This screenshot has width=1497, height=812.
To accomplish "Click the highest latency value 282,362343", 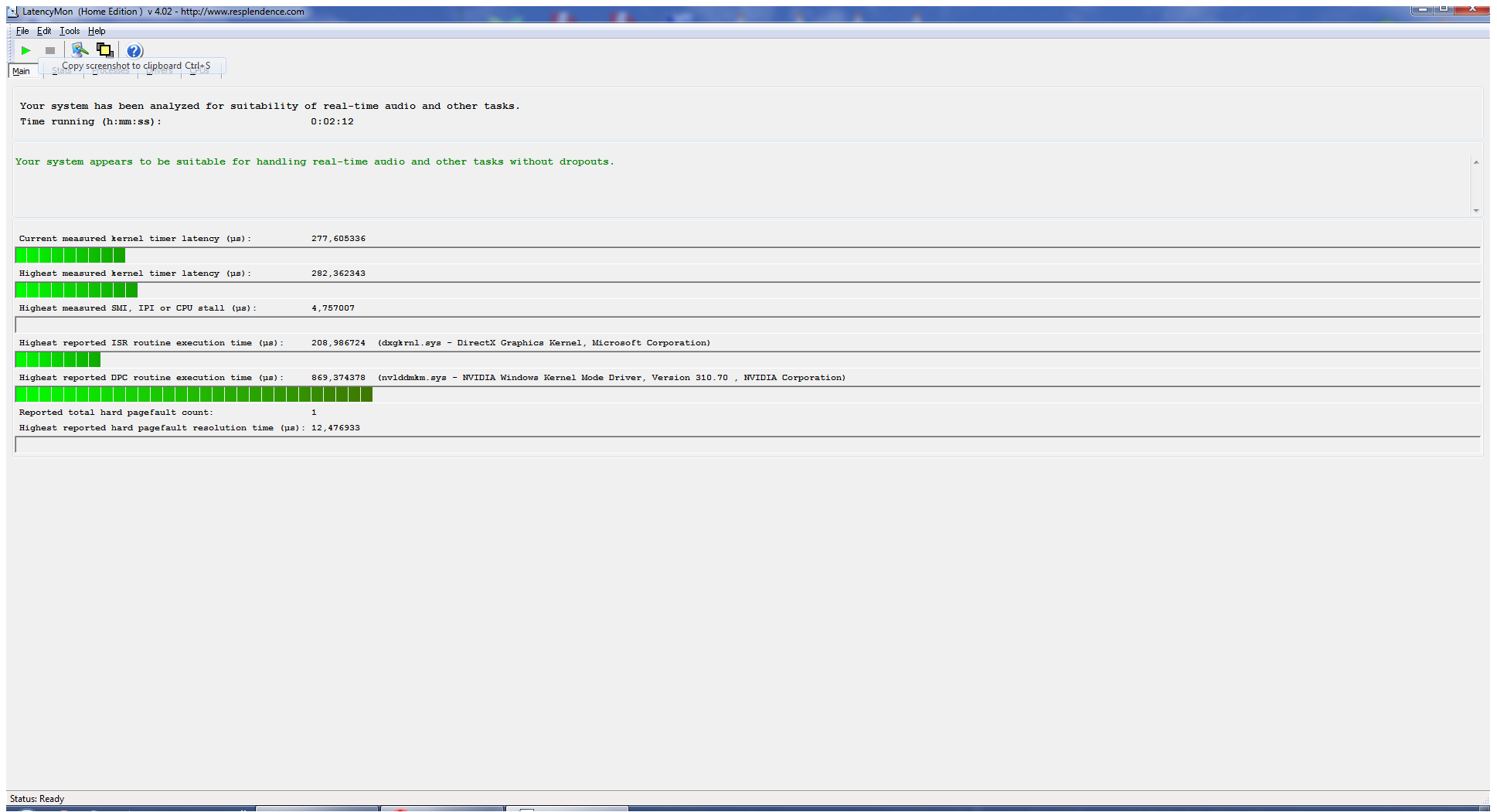I will [339, 273].
